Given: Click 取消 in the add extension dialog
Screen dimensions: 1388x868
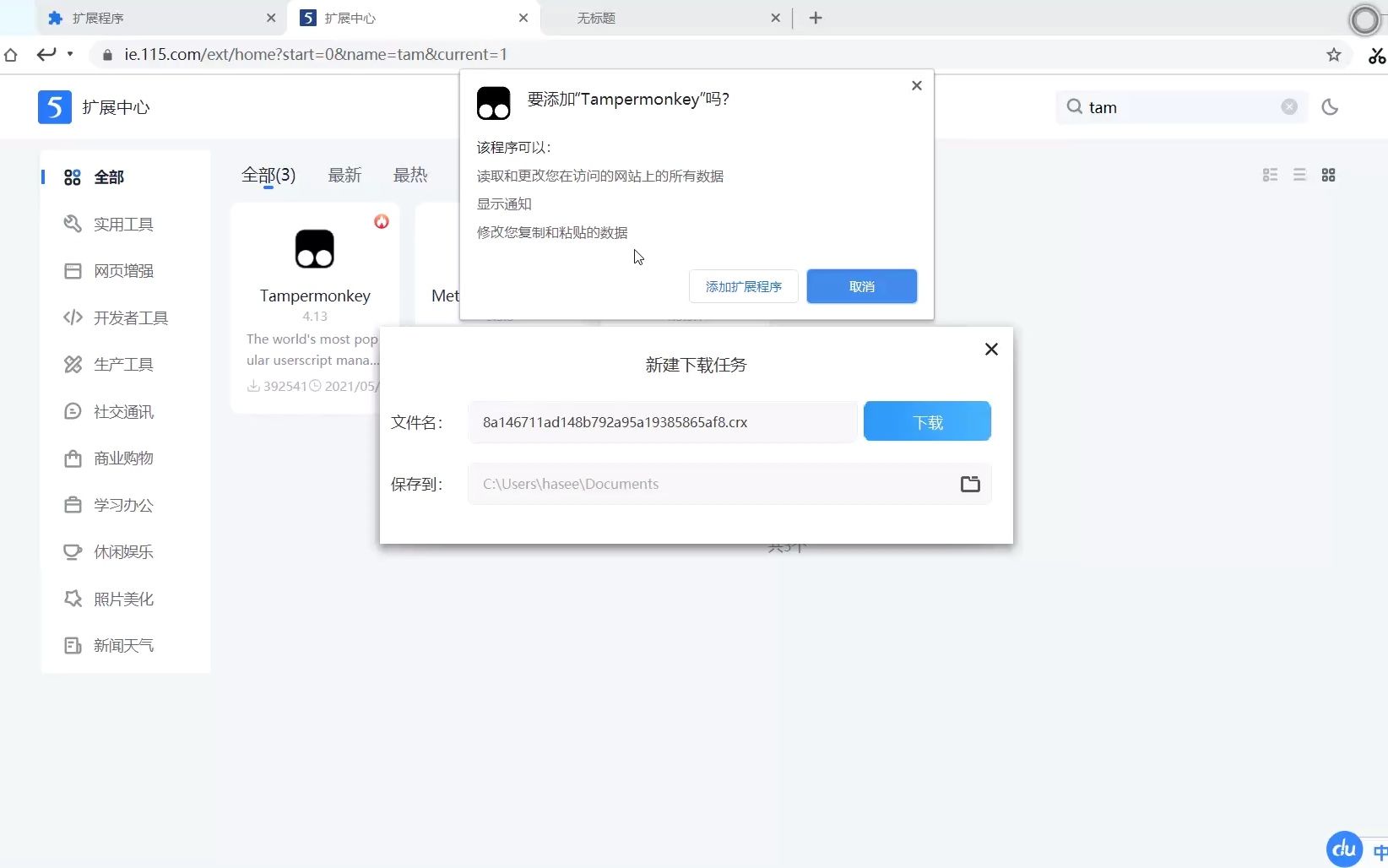Looking at the screenshot, I should pos(862,286).
